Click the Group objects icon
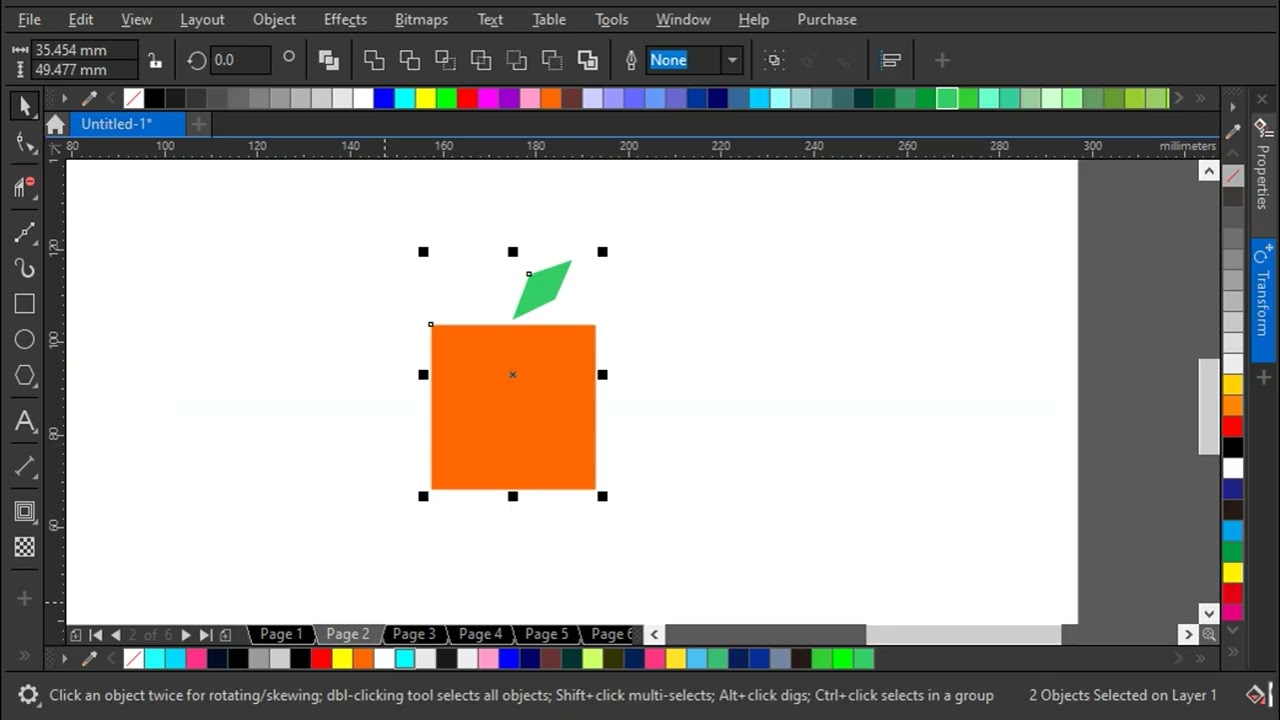The image size is (1280, 720). [x=774, y=60]
